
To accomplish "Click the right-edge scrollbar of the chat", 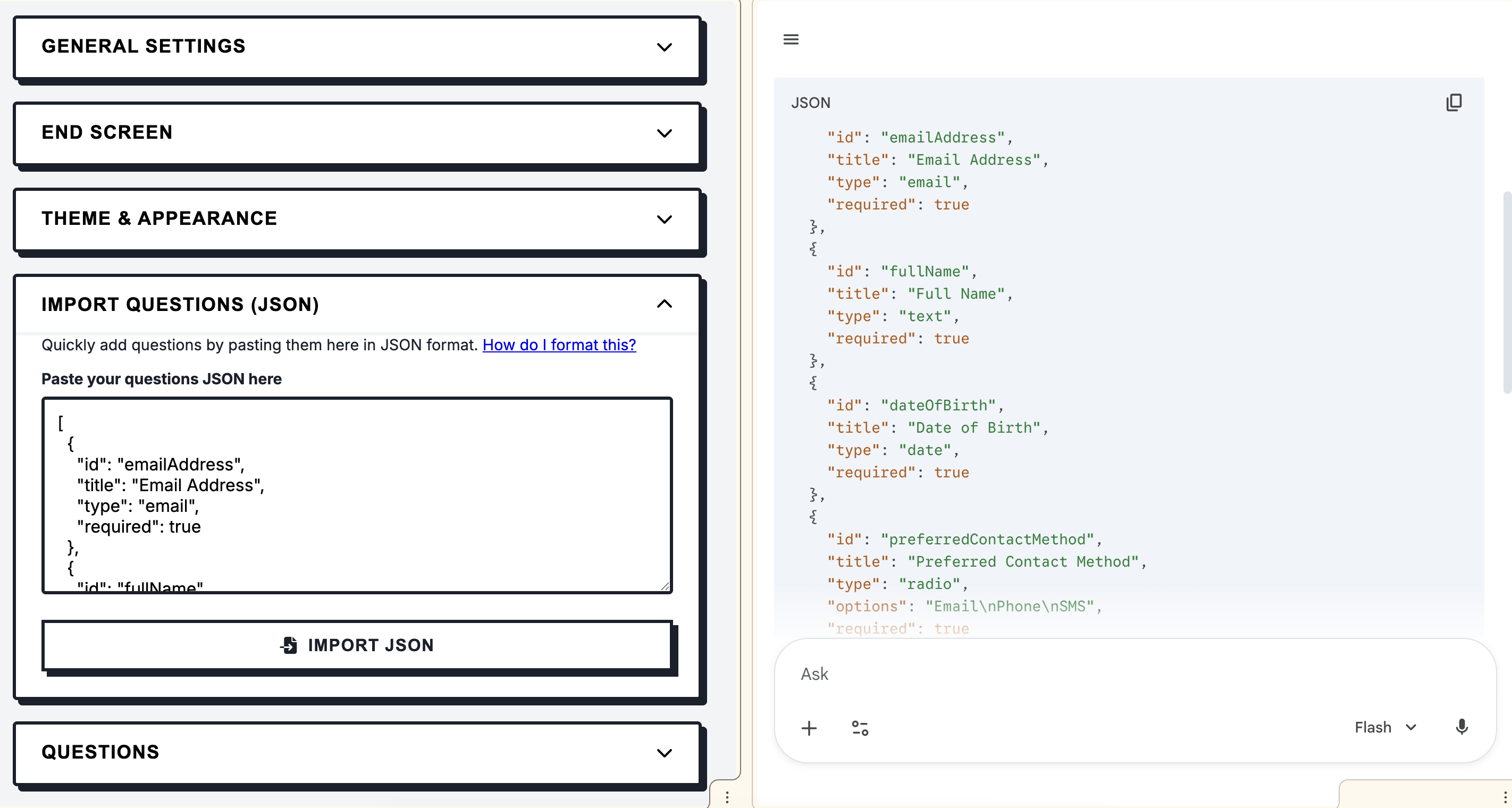I will tap(1506, 293).
